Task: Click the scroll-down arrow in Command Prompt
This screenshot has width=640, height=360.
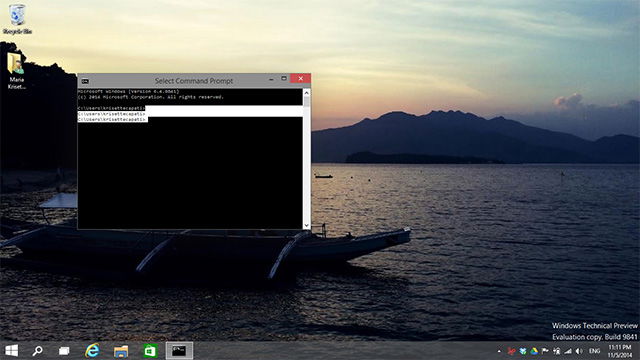Action: pyautogui.click(x=307, y=225)
